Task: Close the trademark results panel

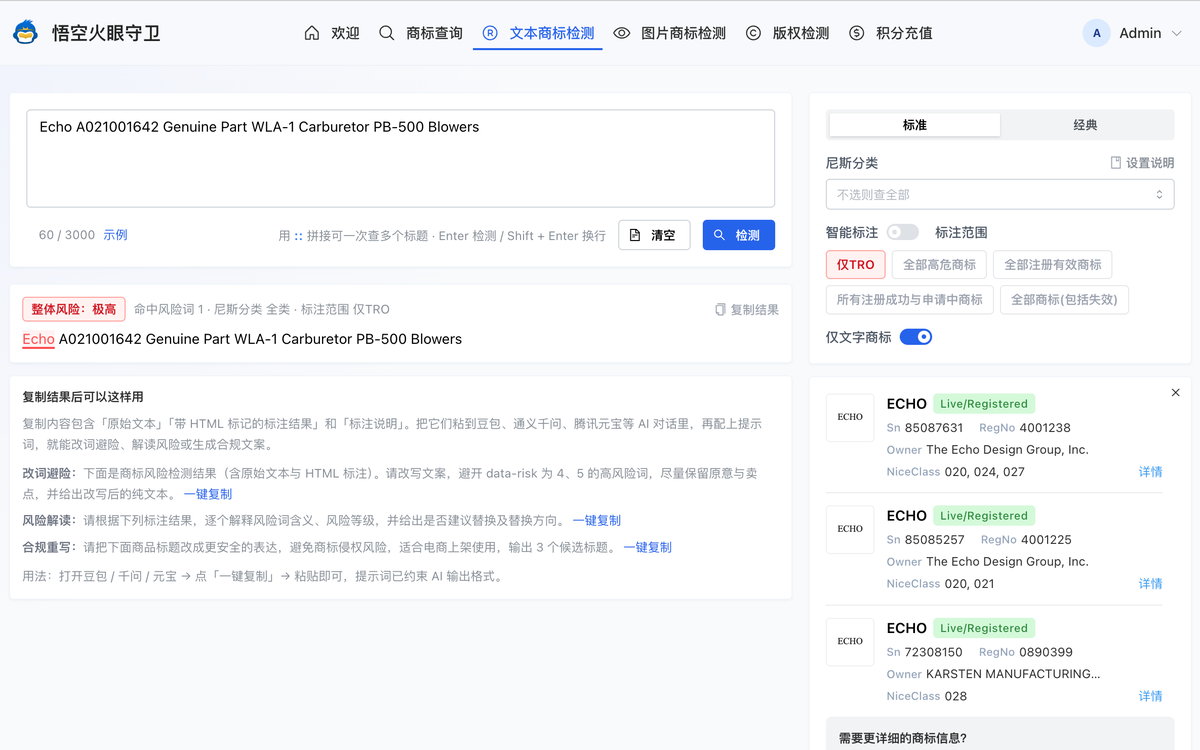Action: pos(1175,393)
